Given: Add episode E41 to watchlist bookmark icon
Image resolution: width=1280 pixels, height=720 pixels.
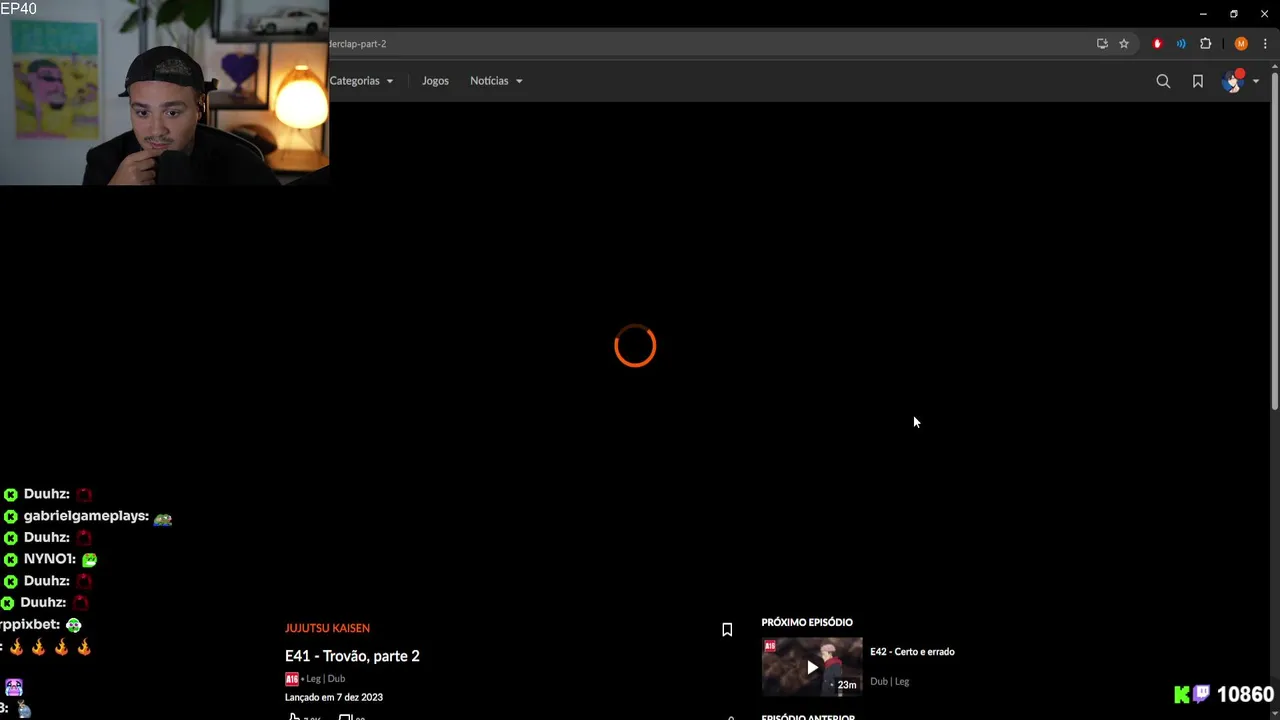Looking at the screenshot, I should [727, 629].
